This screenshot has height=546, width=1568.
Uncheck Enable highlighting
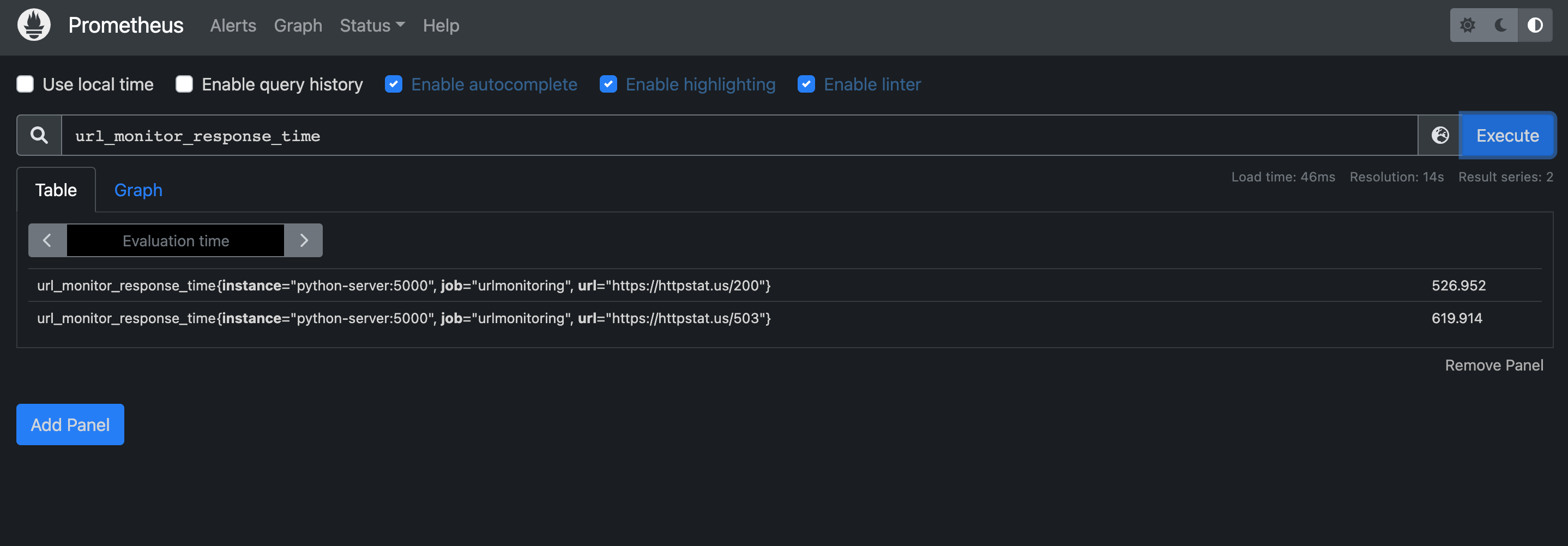coord(608,84)
